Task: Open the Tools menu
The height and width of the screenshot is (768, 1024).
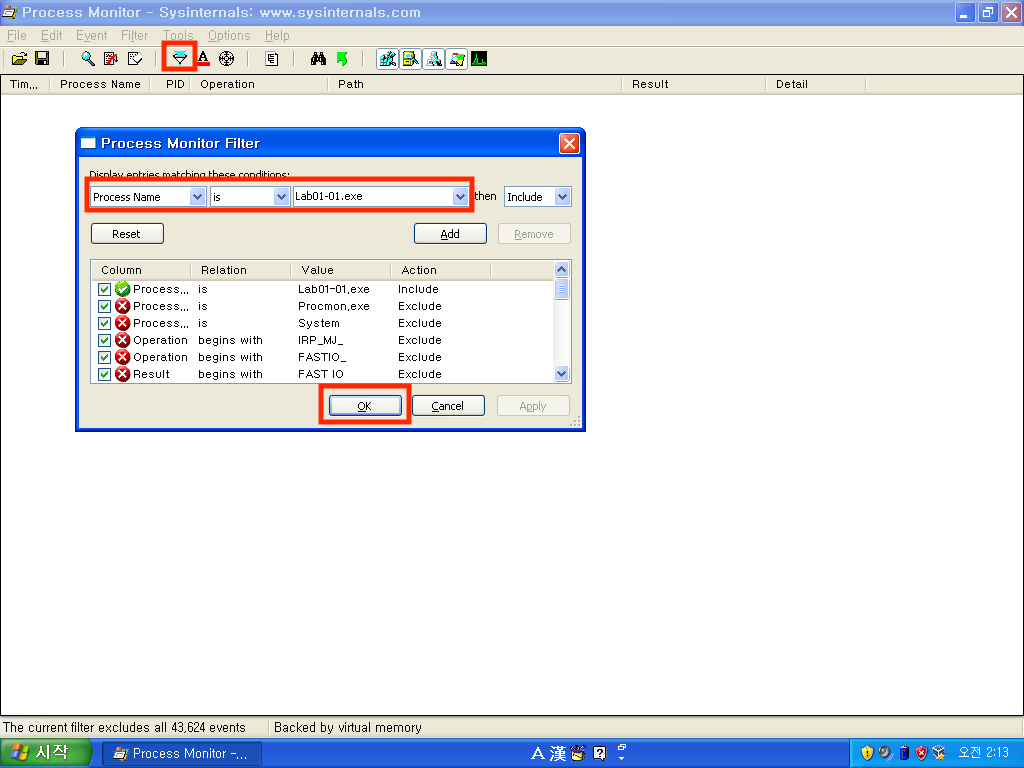Action: (x=178, y=35)
